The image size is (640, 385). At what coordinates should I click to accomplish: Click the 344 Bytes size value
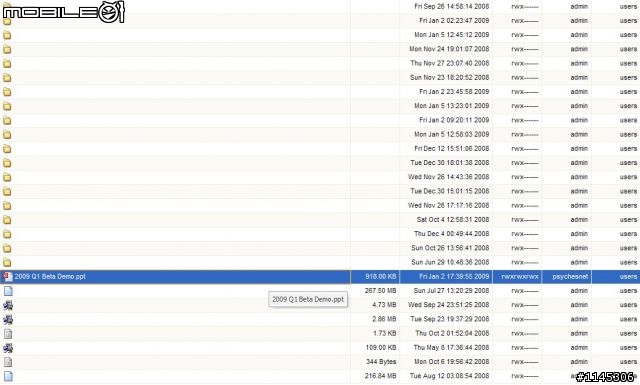tap(381, 362)
